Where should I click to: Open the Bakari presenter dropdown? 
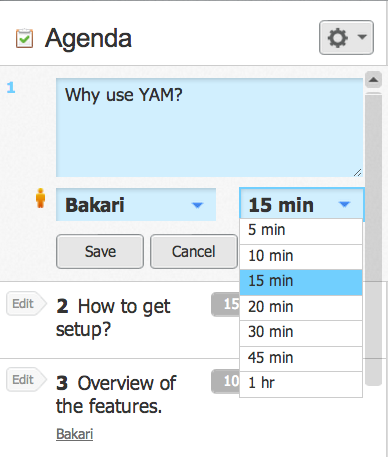tap(136, 205)
